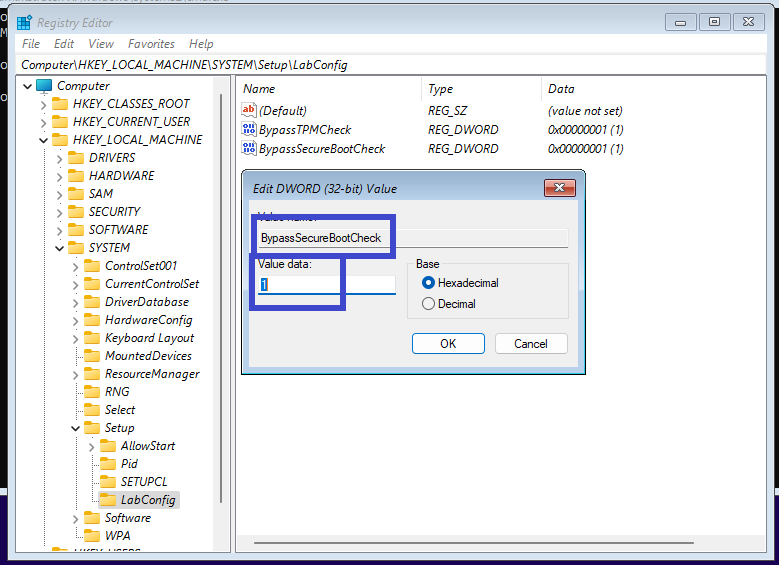Click the DRIVERS folder icon
The height and width of the screenshot is (565, 779).
76,158
